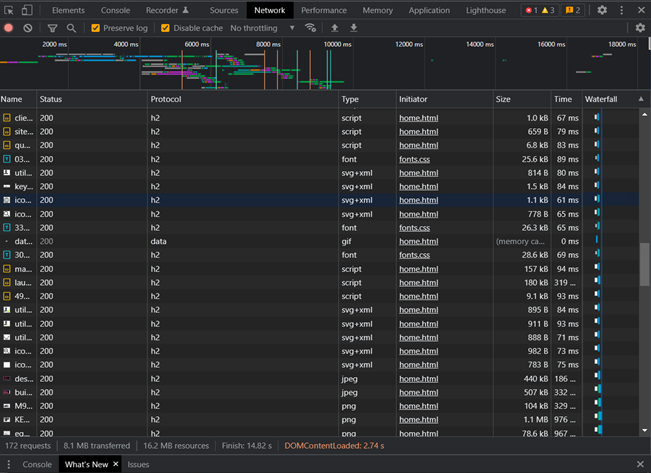This screenshot has width=651, height=473.
Task: Stop recording network log
Action: pyautogui.click(x=9, y=28)
